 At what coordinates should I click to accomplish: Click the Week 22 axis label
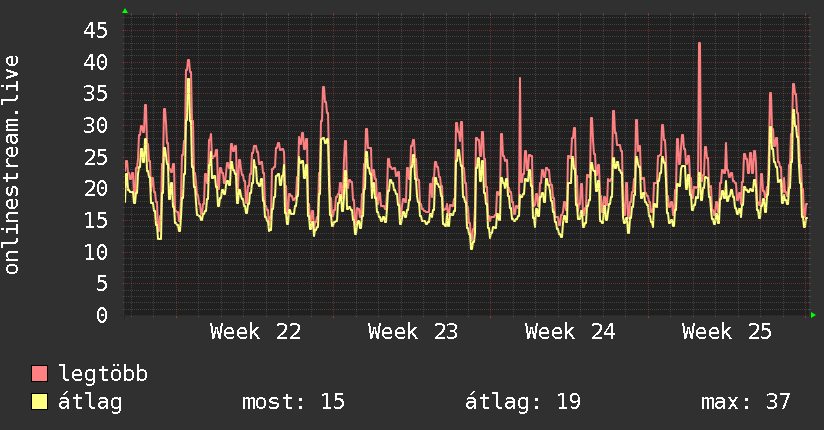pos(255,332)
